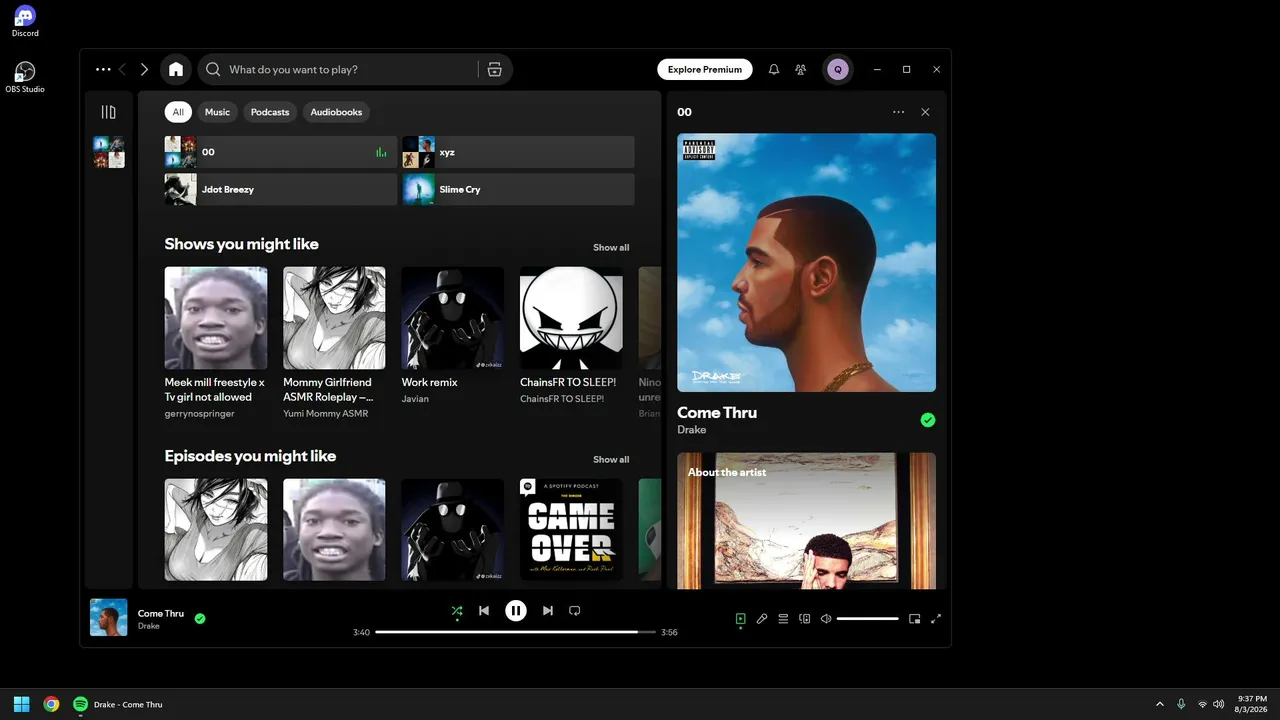Close the Now Playing side panel

(925, 112)
